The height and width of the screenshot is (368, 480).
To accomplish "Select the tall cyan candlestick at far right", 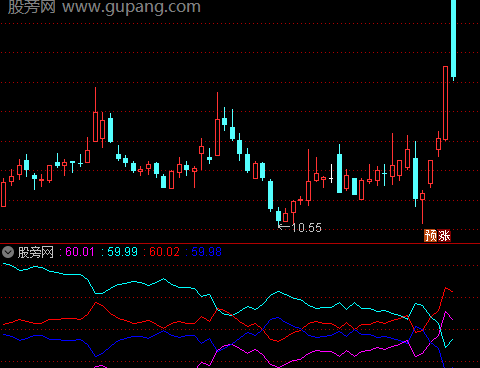I will click(453, 39).
